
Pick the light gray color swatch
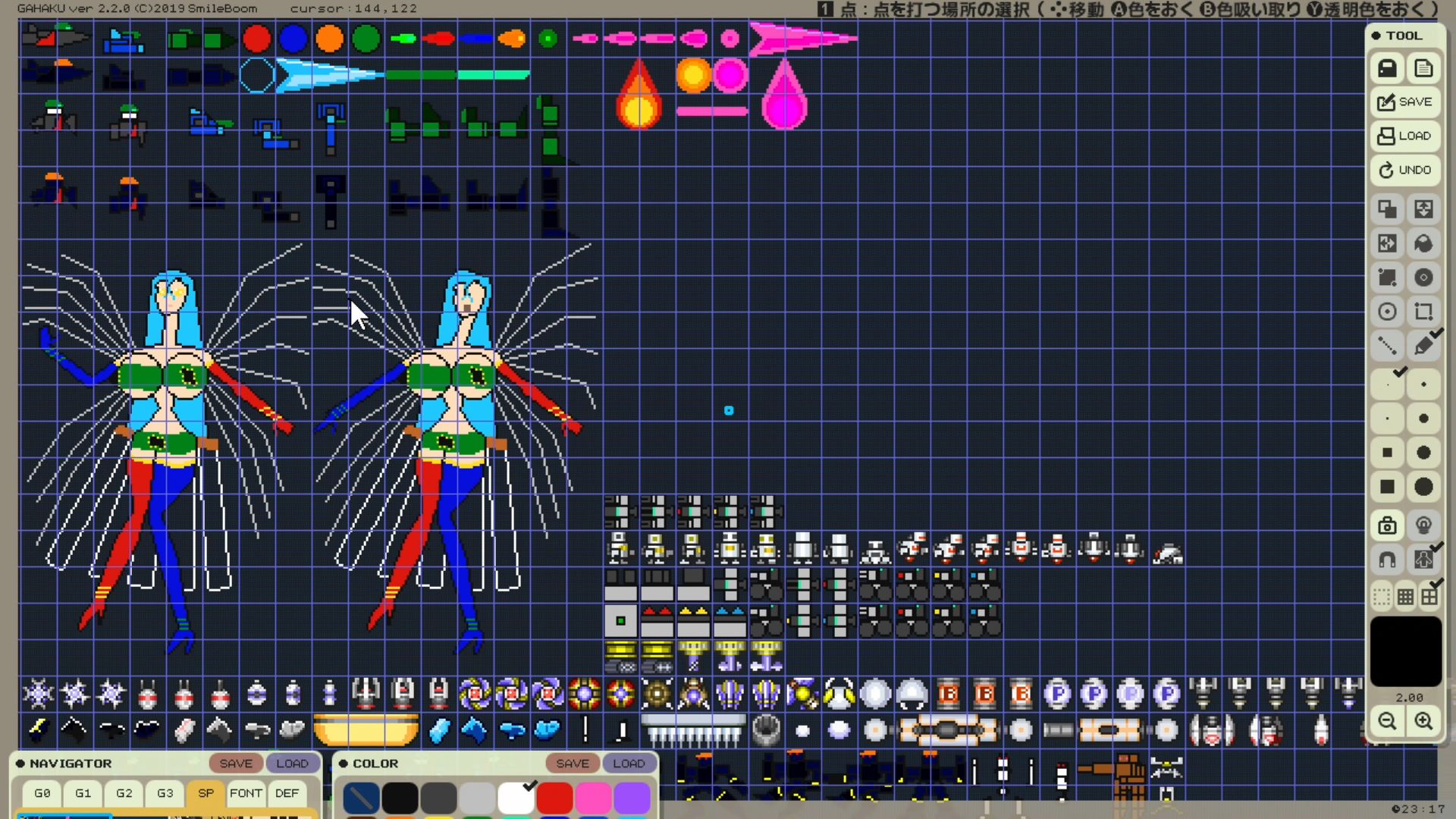[x=477, y=798]
